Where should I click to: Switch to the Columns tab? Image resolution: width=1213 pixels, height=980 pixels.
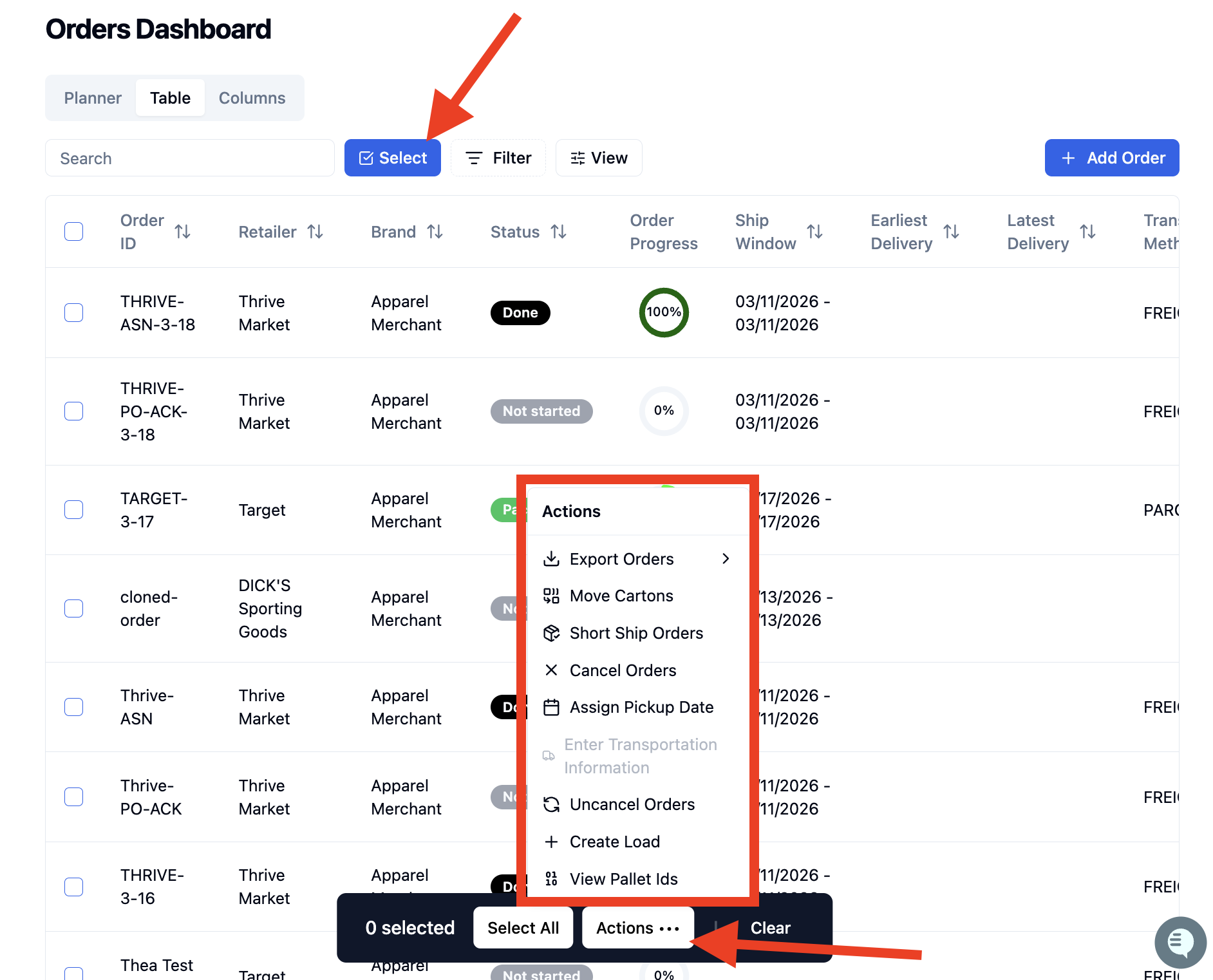(252, 98)
